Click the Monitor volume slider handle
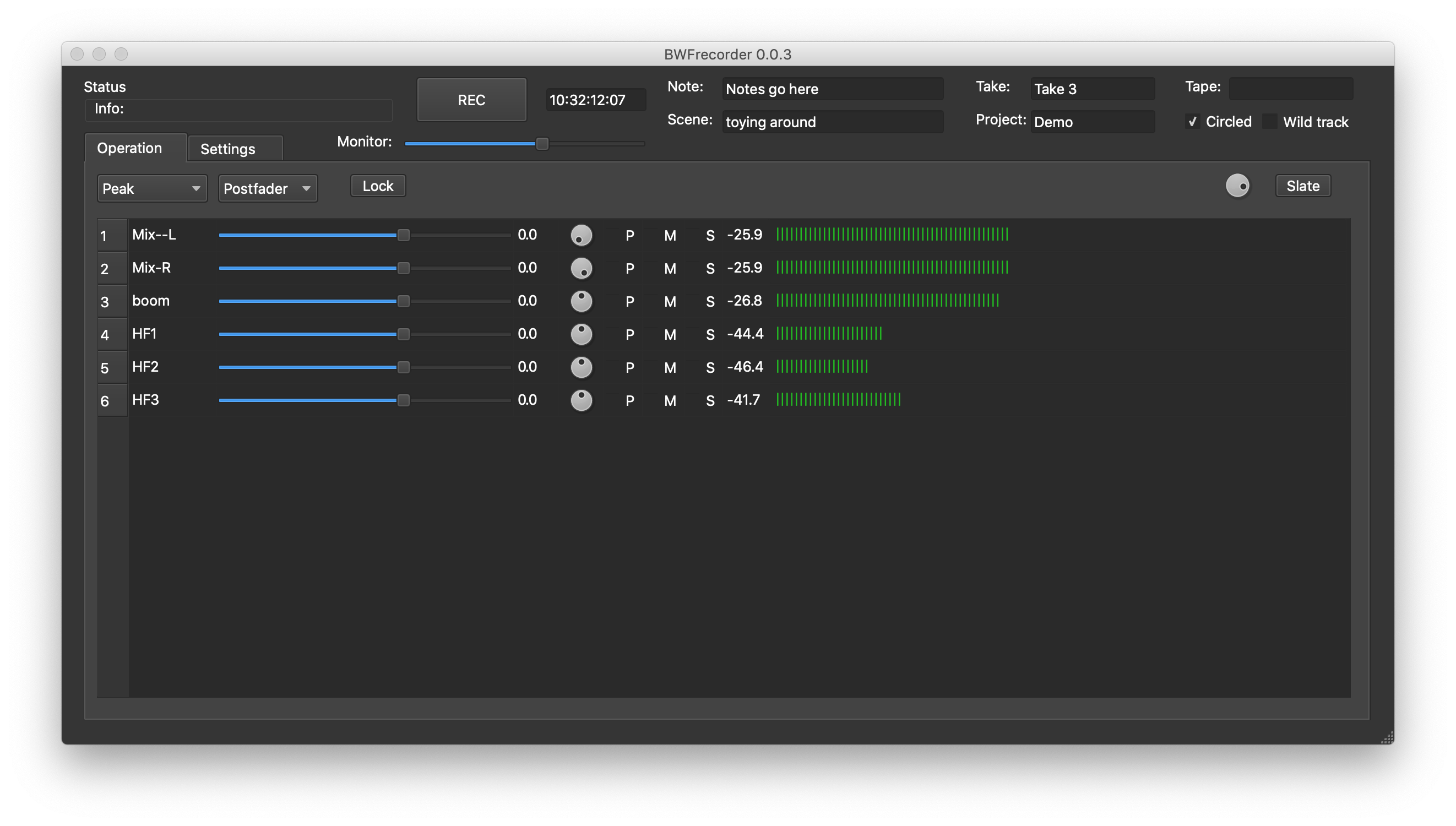Viewport: 1456px width, 826px height. tap(542, 144)
